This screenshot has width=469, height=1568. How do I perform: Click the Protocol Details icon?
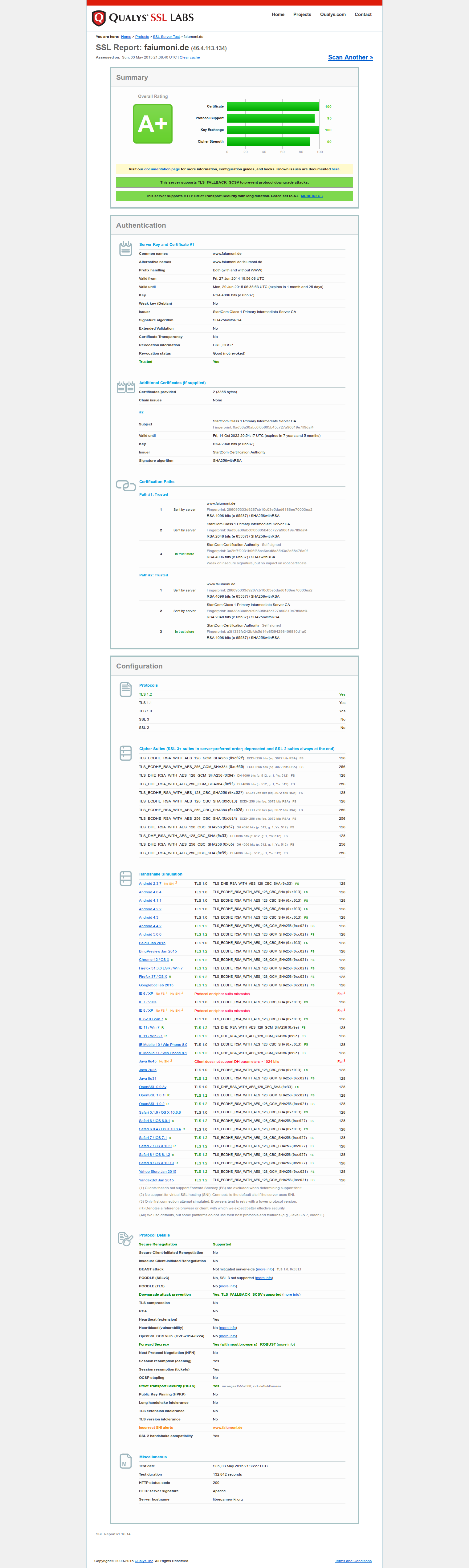[125, 1239]
